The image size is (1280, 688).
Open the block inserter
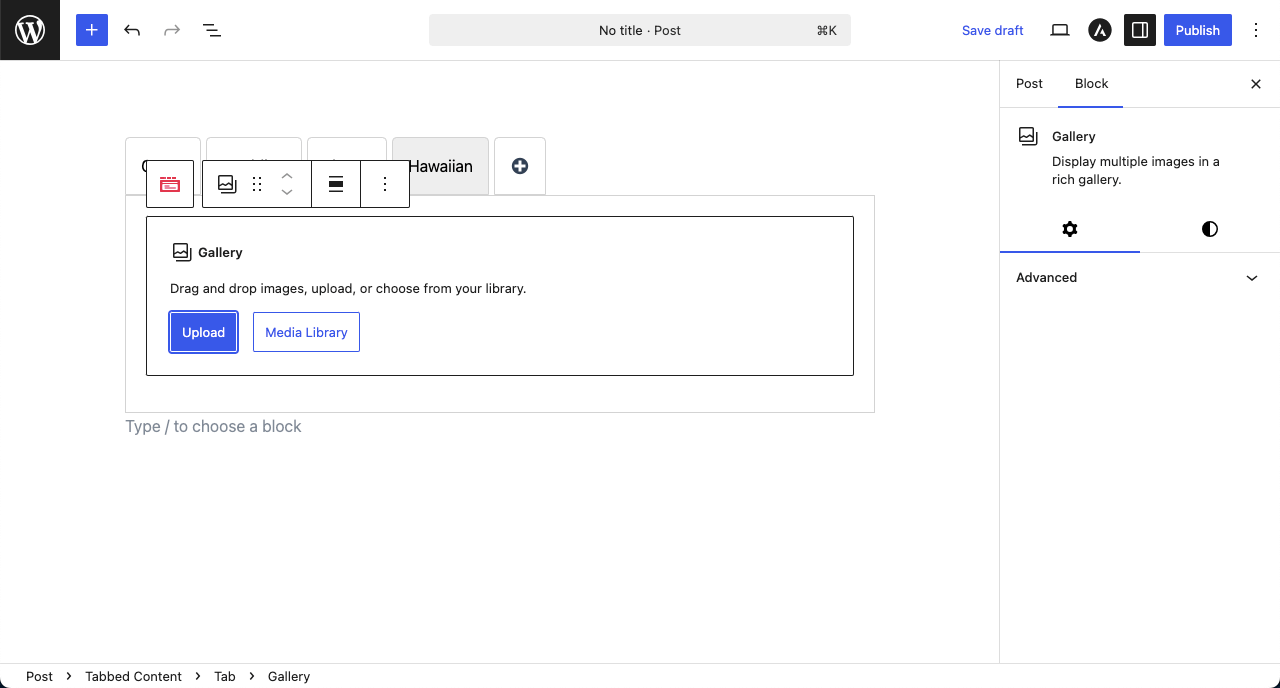(x=91, y=30)
